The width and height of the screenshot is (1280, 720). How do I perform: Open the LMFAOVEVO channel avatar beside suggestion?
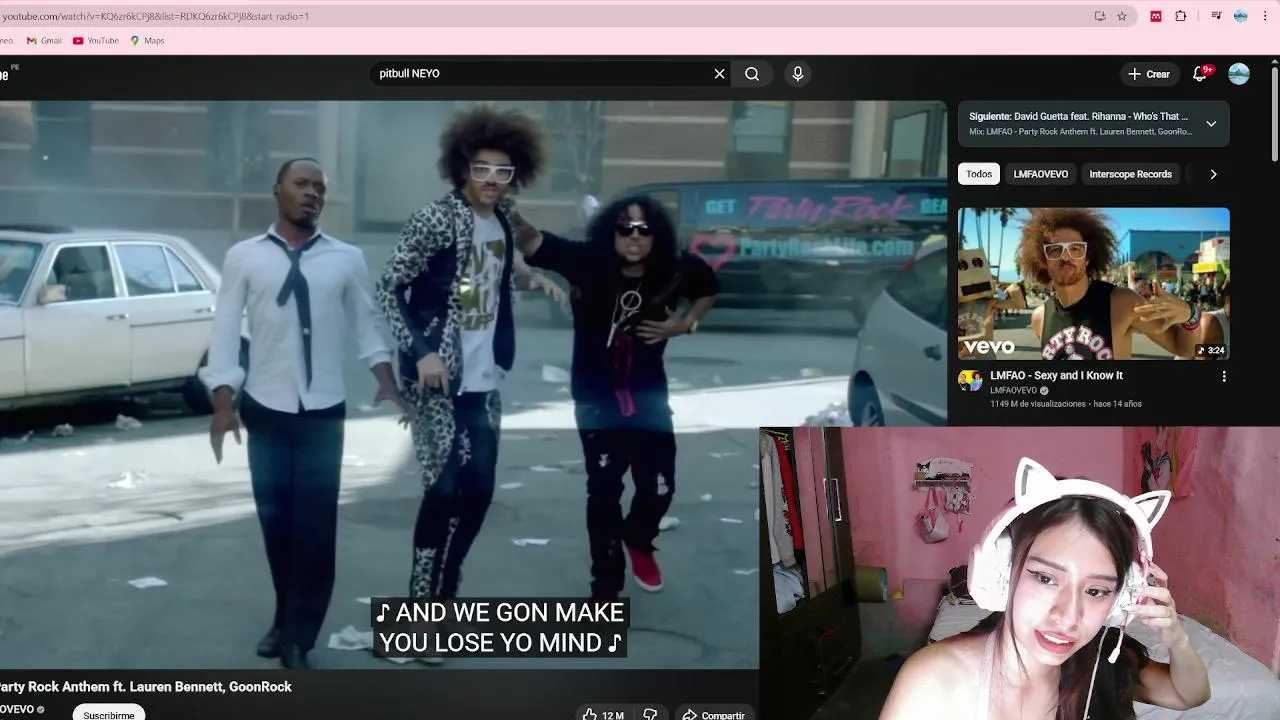tap(970, 380)
